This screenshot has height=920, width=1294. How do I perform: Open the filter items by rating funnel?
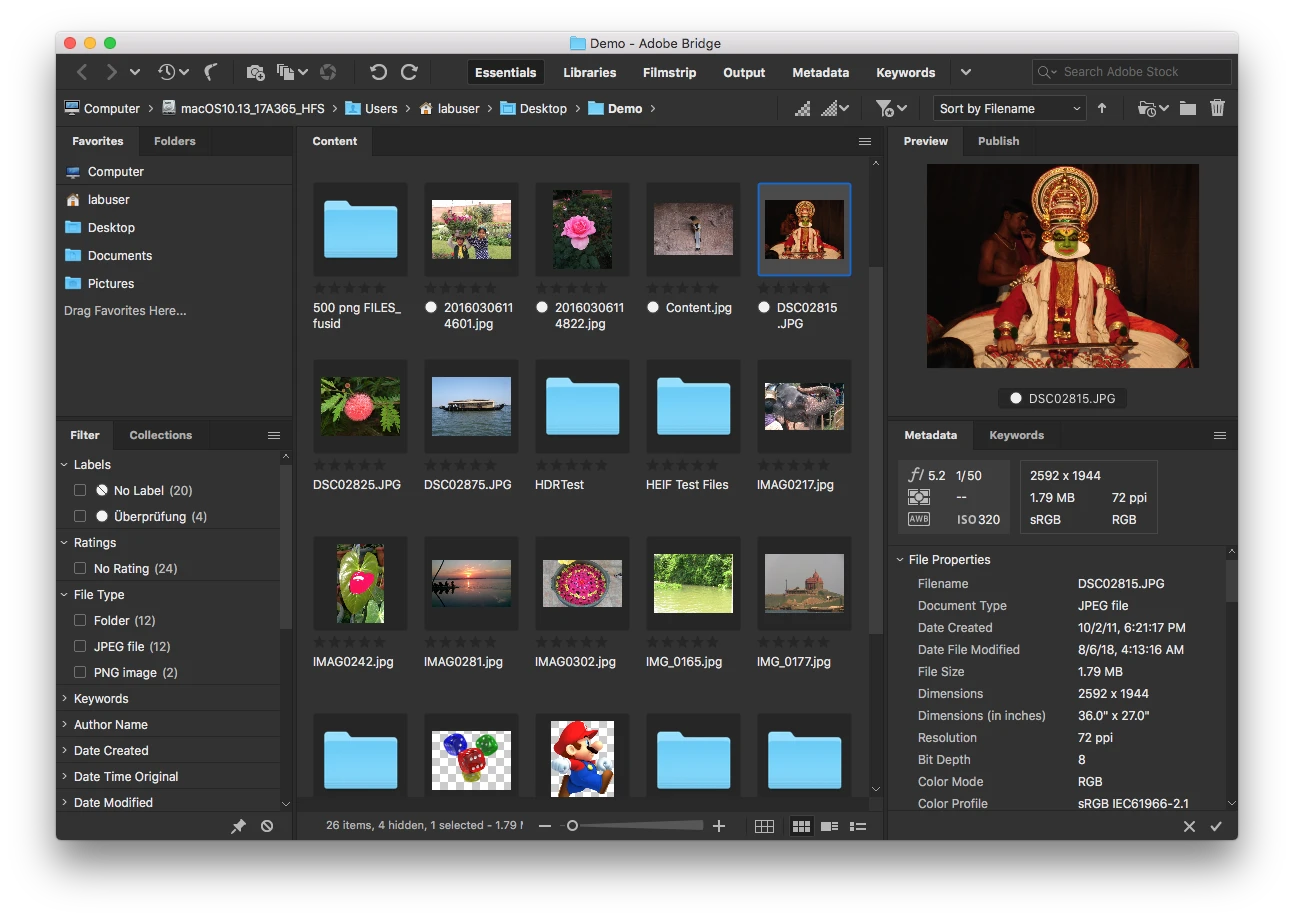pos(886,108)
